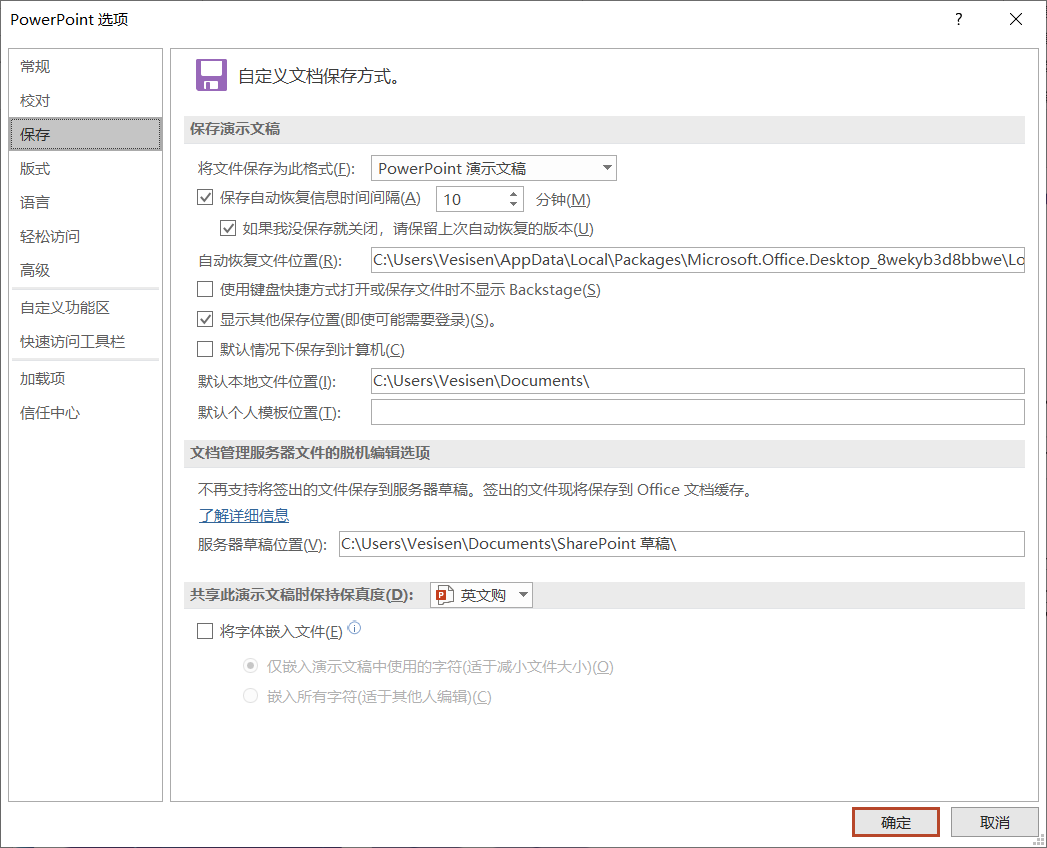Click the 分钟(M) label

tap(563, 200)
